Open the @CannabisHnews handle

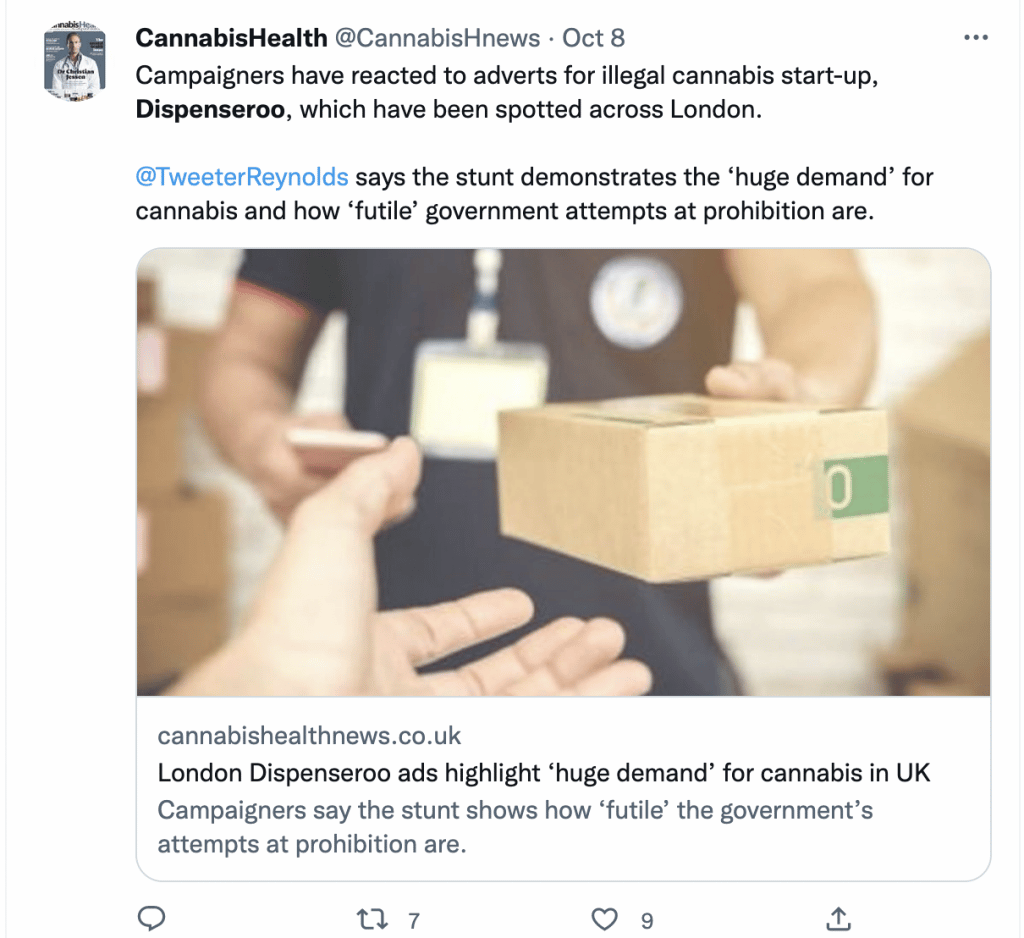tap(438, 38)
